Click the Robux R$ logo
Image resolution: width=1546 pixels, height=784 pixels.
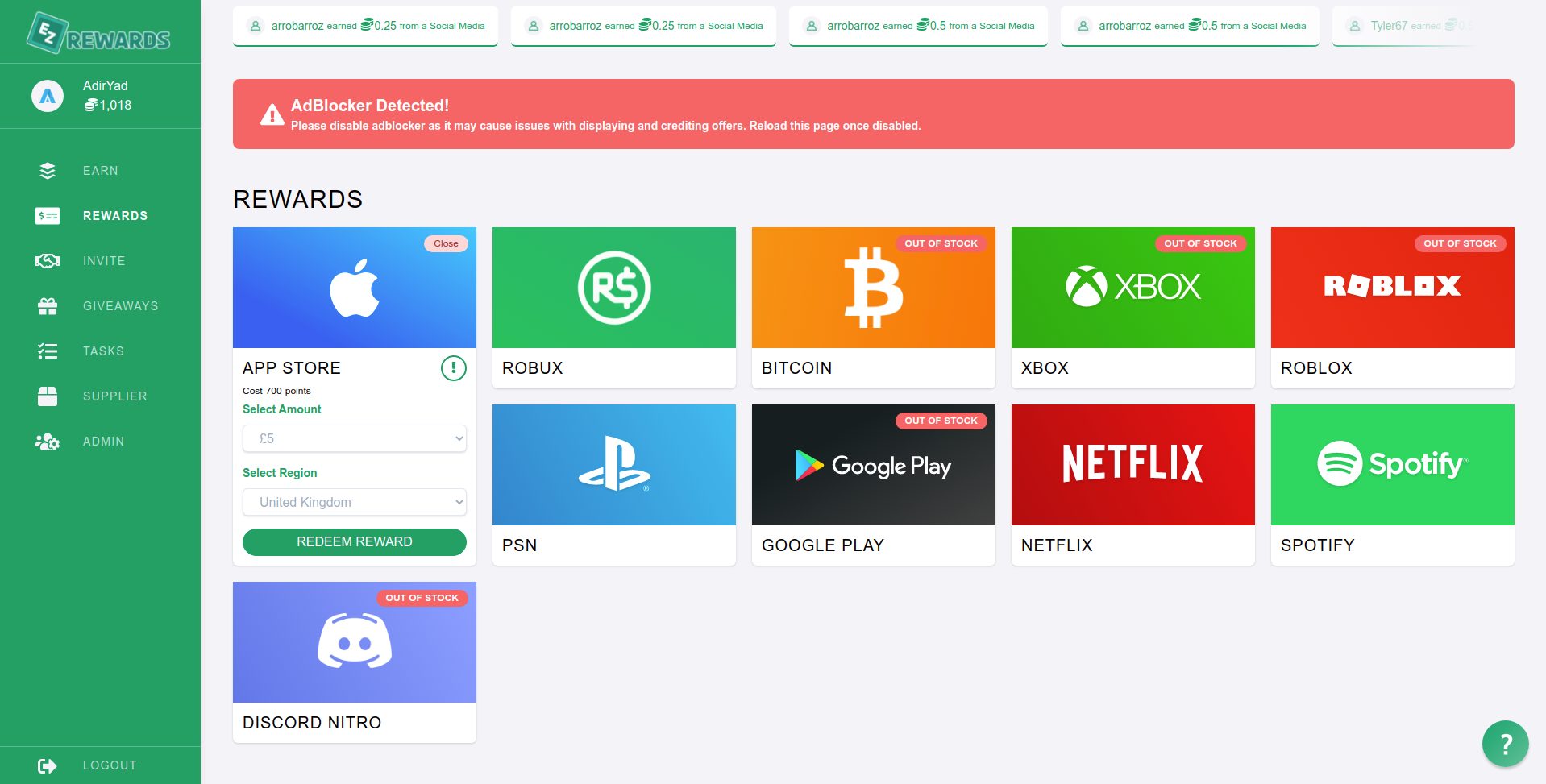tap(614, 288)
